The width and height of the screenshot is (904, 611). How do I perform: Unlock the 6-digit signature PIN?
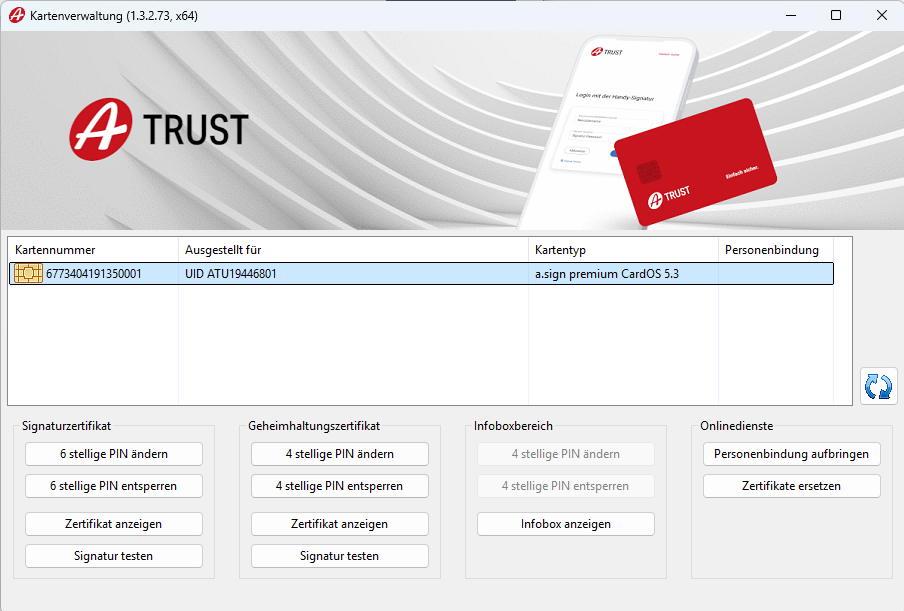tap(114, 486)
